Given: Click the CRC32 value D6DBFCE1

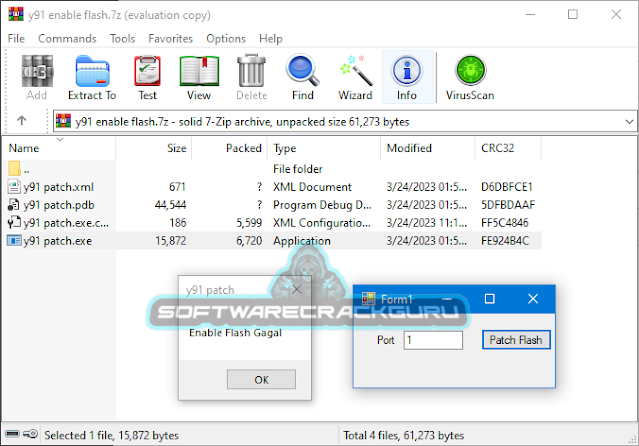Looking at the screenshot, I should (507, 187).
